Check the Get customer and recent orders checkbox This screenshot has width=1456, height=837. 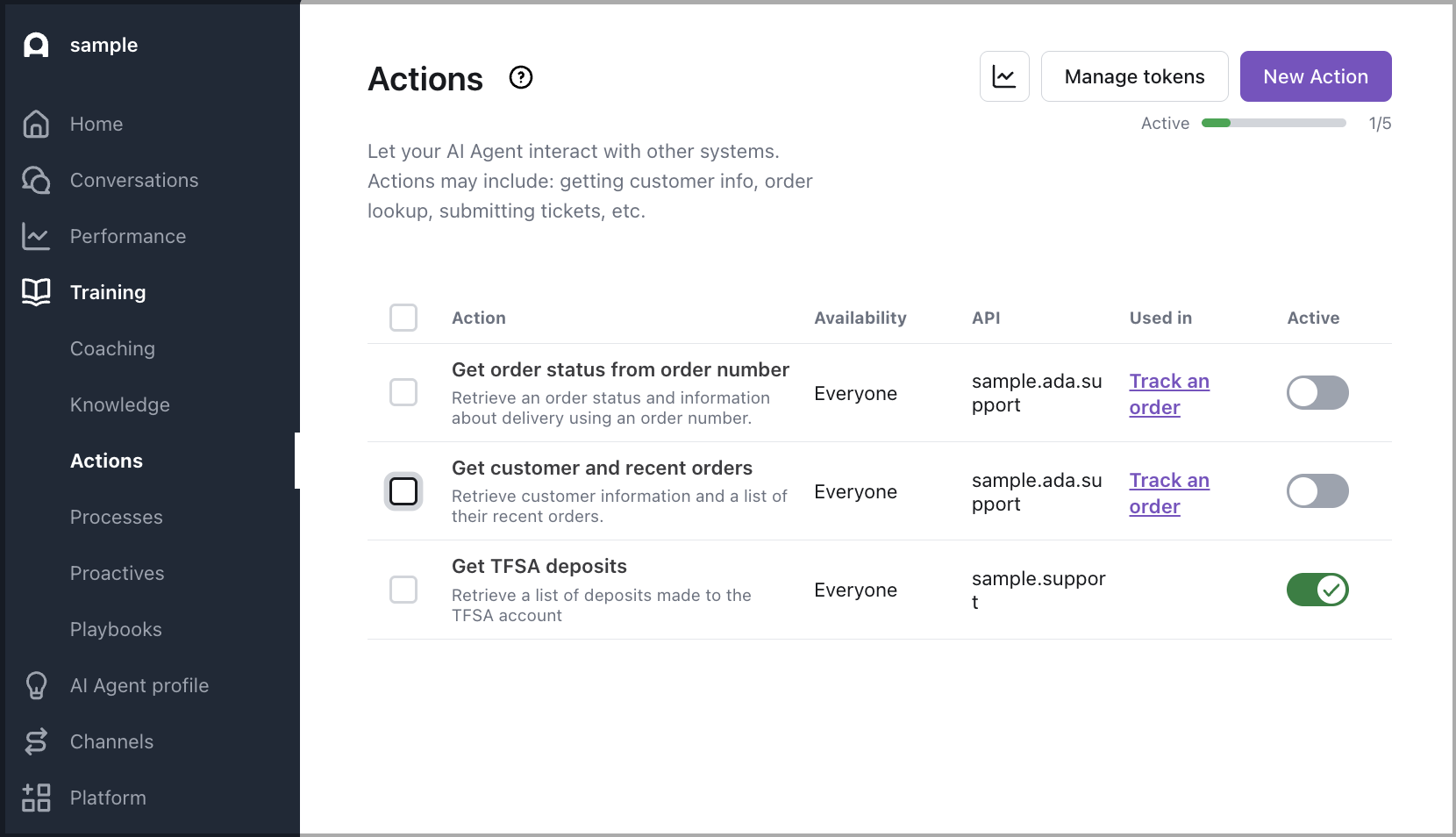point(403,491)
